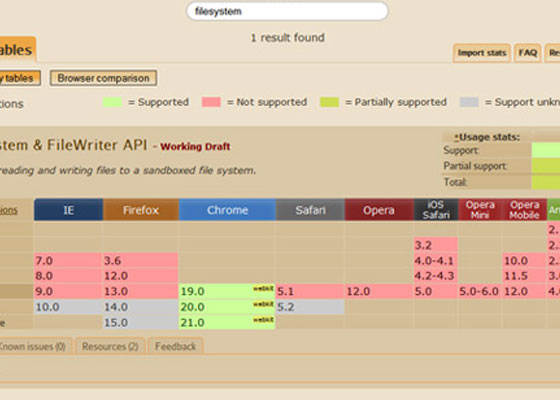
Task: Select Safari 5.2 cell
Action: [310, 307]
